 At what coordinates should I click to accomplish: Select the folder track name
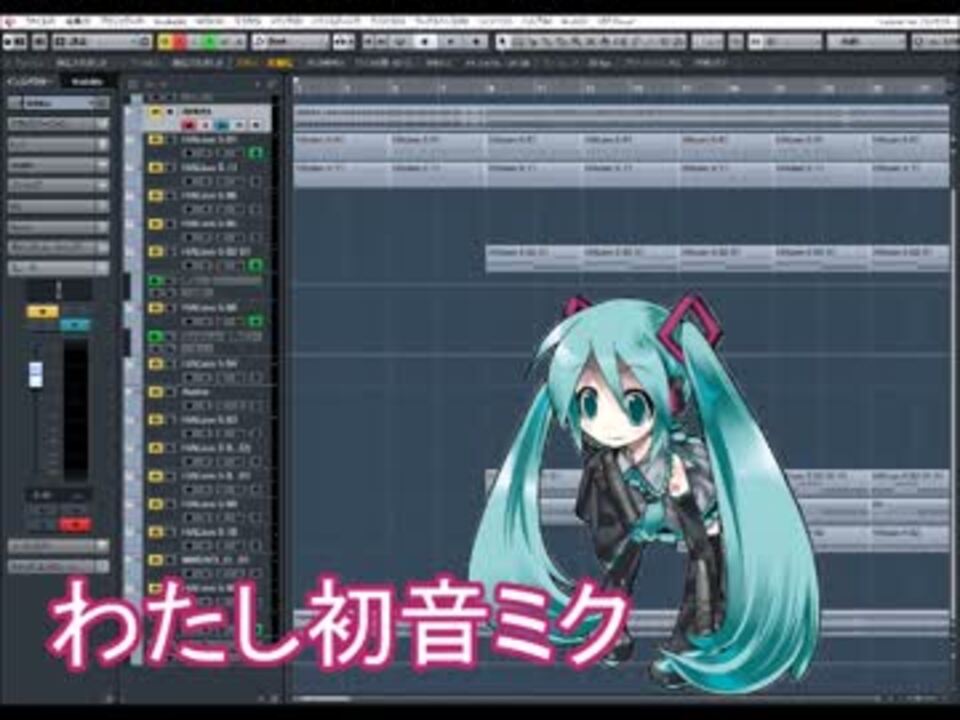pyautogui.click(x=197, y=111)
